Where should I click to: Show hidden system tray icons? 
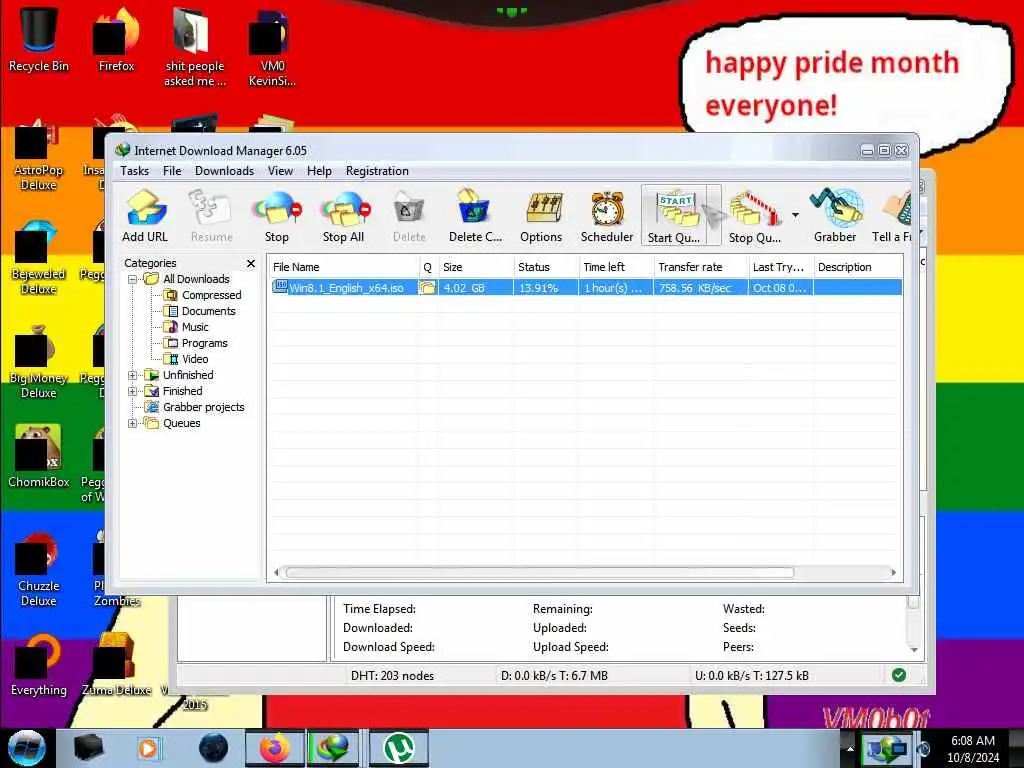pyautogui.click(x=850, y=748)
